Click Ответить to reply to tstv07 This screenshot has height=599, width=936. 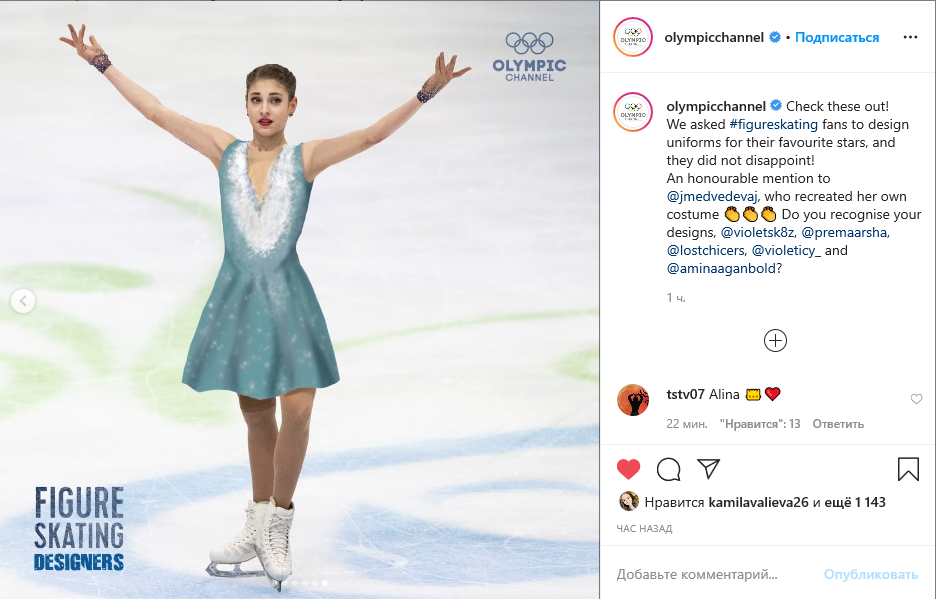(838, 423)
